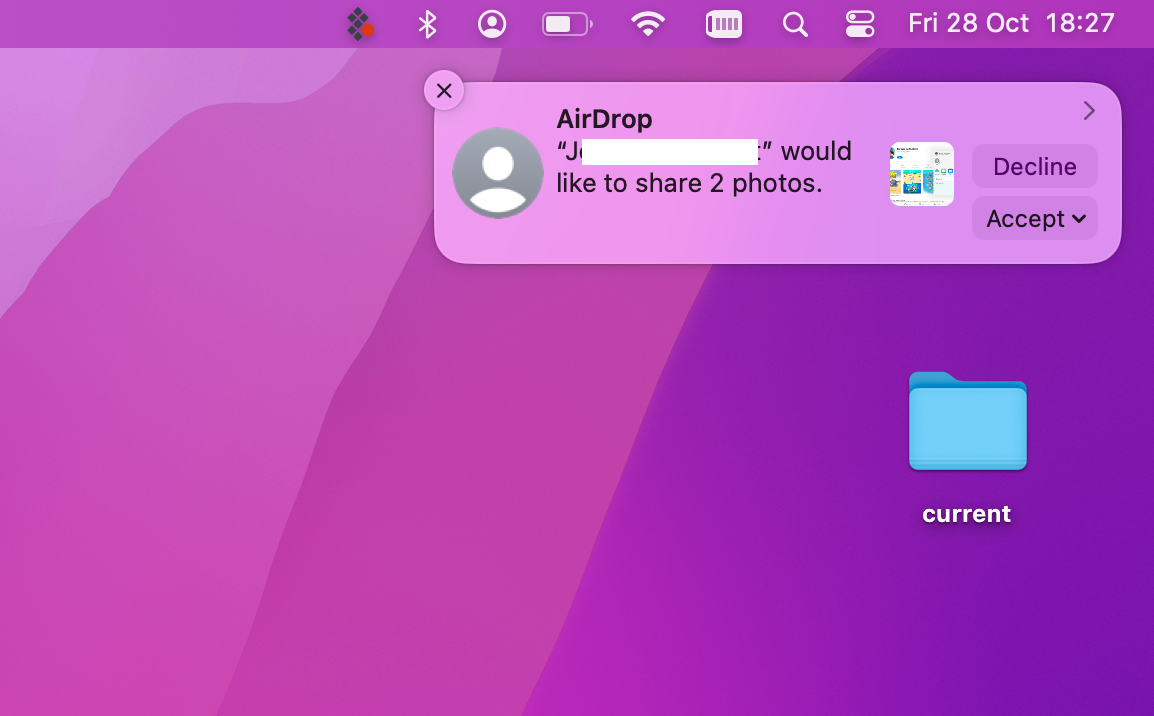
Task: Open notification details via right chevron
Action: pyautogui.click(x=1089, y=110)
